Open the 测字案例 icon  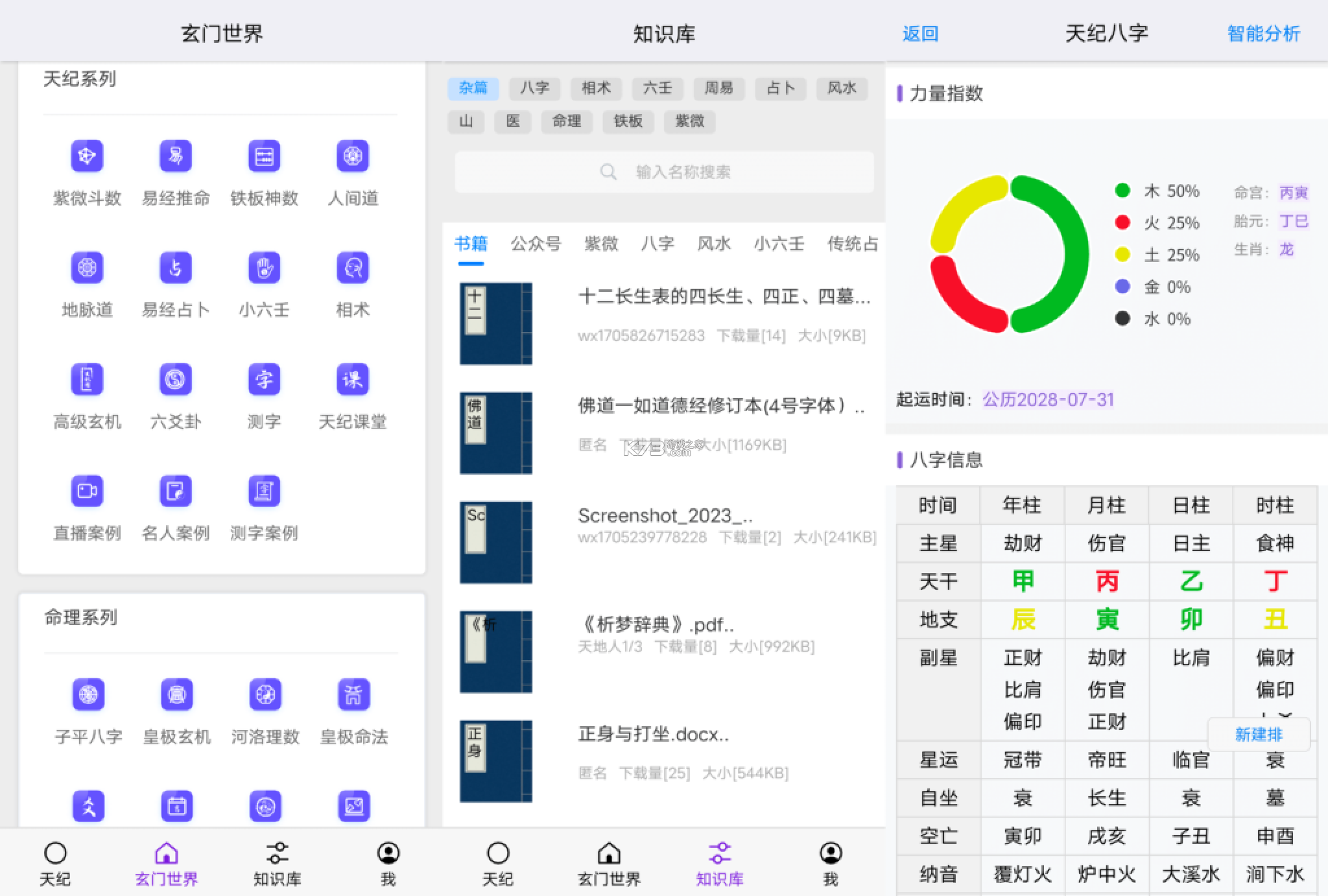[264, 491]
